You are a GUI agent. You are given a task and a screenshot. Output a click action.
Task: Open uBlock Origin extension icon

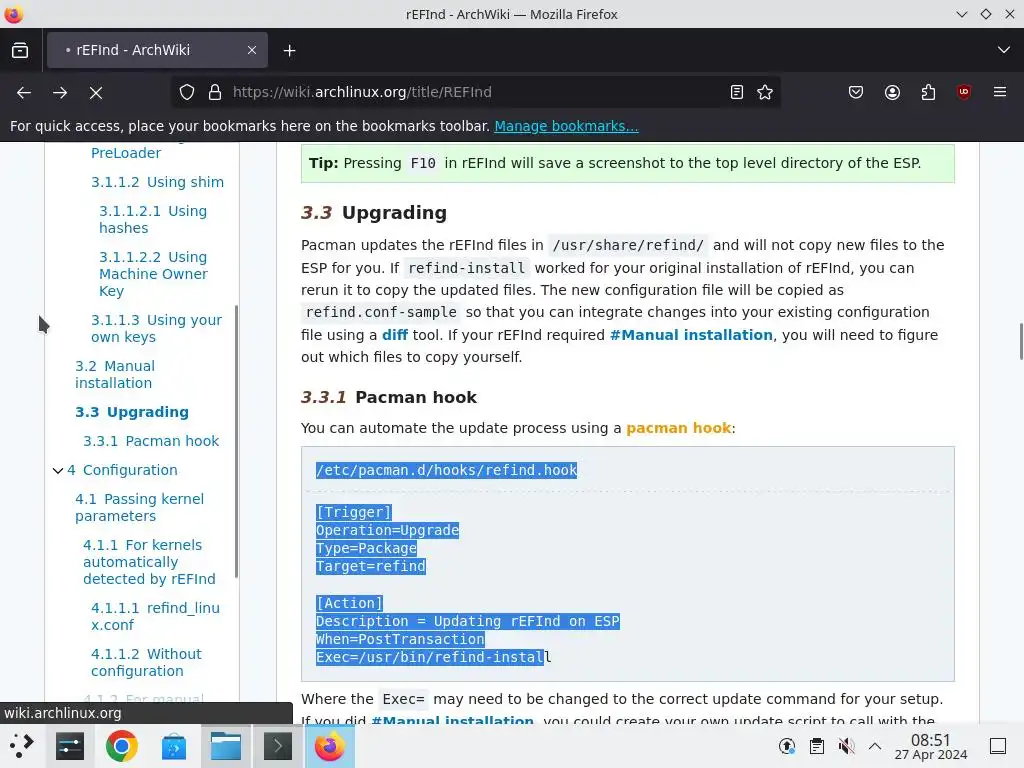tap(964, 93)
